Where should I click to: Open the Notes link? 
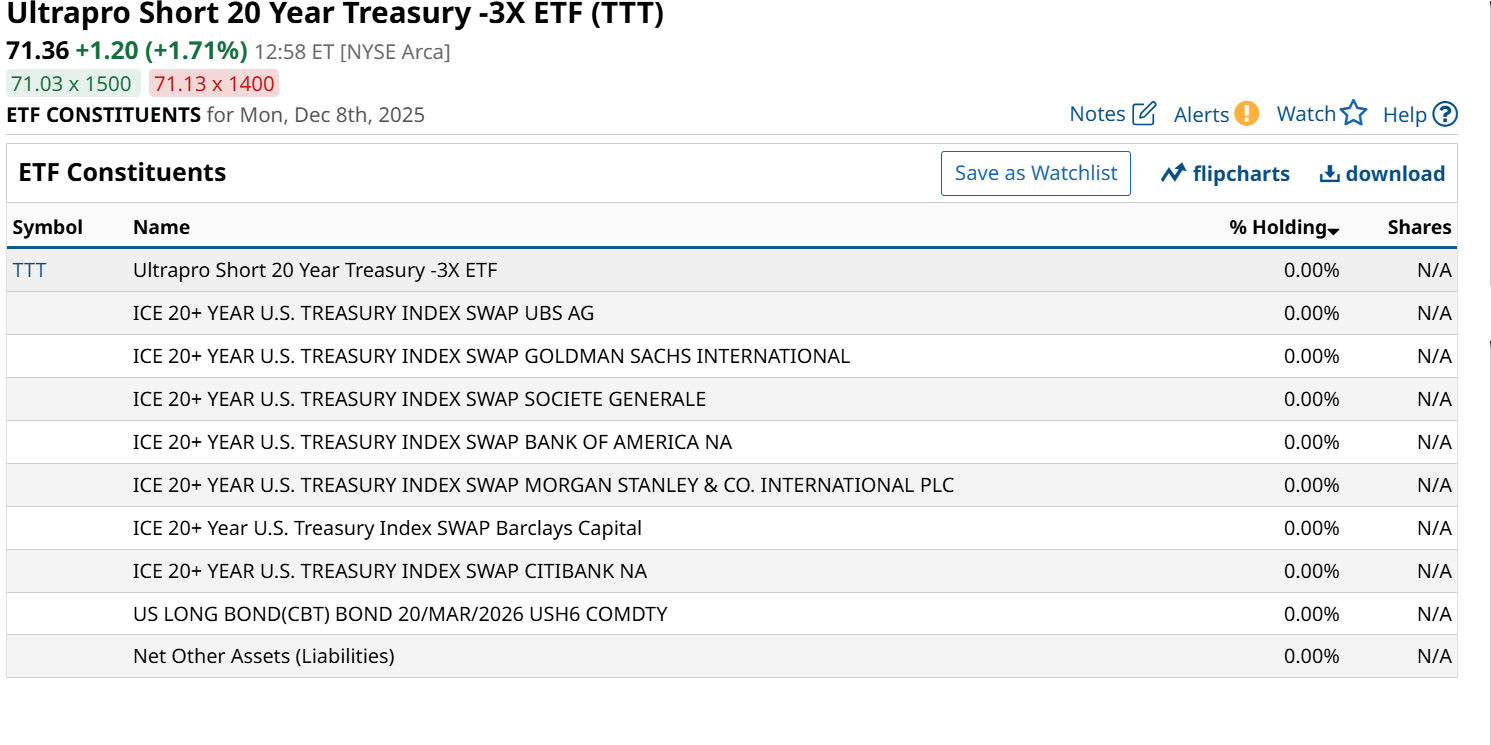1097,114
